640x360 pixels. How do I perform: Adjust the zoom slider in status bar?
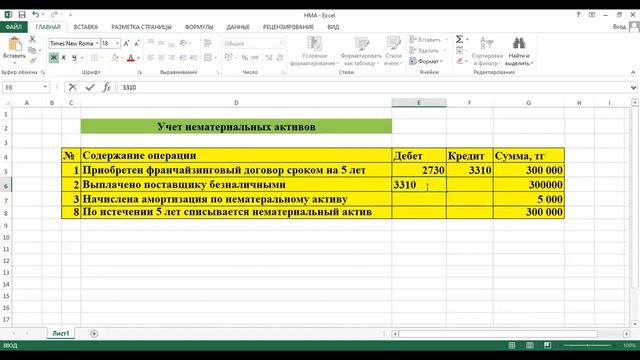588,346
